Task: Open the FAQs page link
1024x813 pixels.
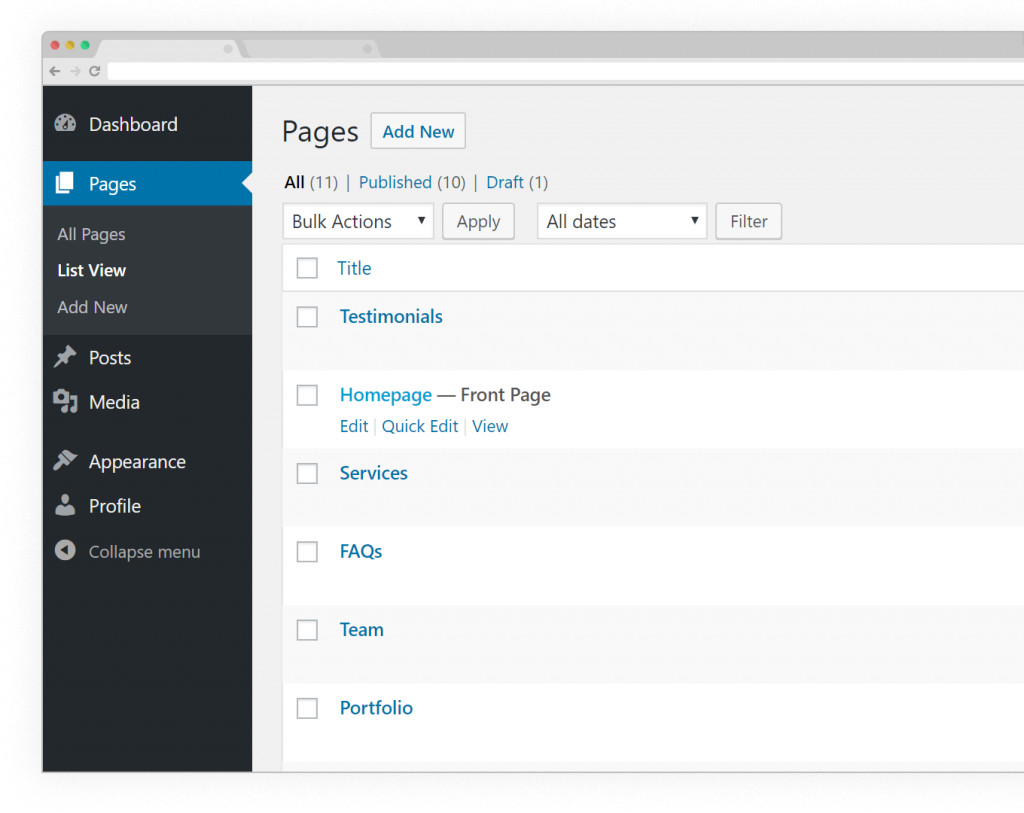Action: [360, 552]
